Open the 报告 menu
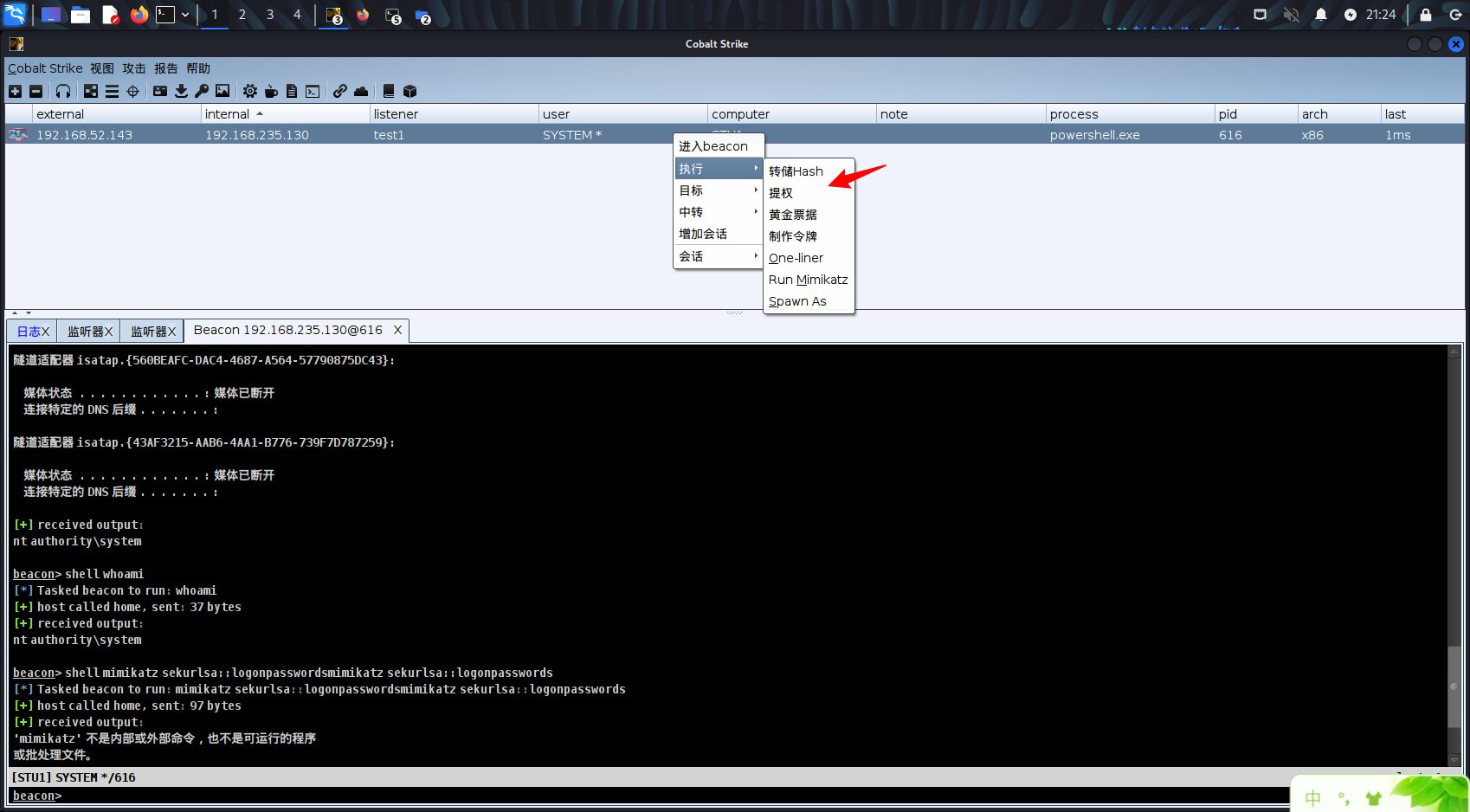The height and width of the screenshot is (812, 1470). pyautogui.click(x=166, y=68)
